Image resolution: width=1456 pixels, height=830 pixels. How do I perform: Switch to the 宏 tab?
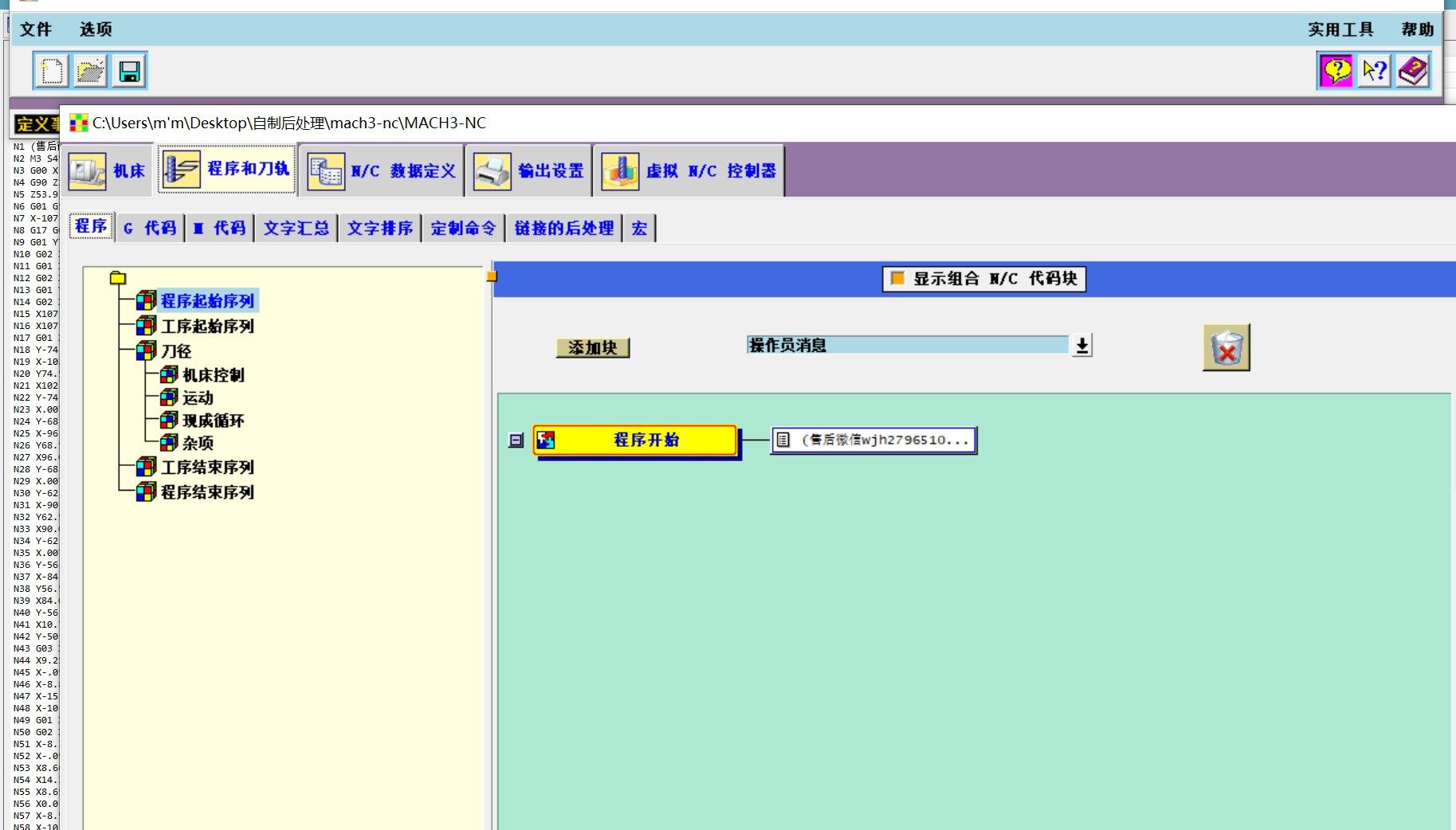(x=639, y=229)
